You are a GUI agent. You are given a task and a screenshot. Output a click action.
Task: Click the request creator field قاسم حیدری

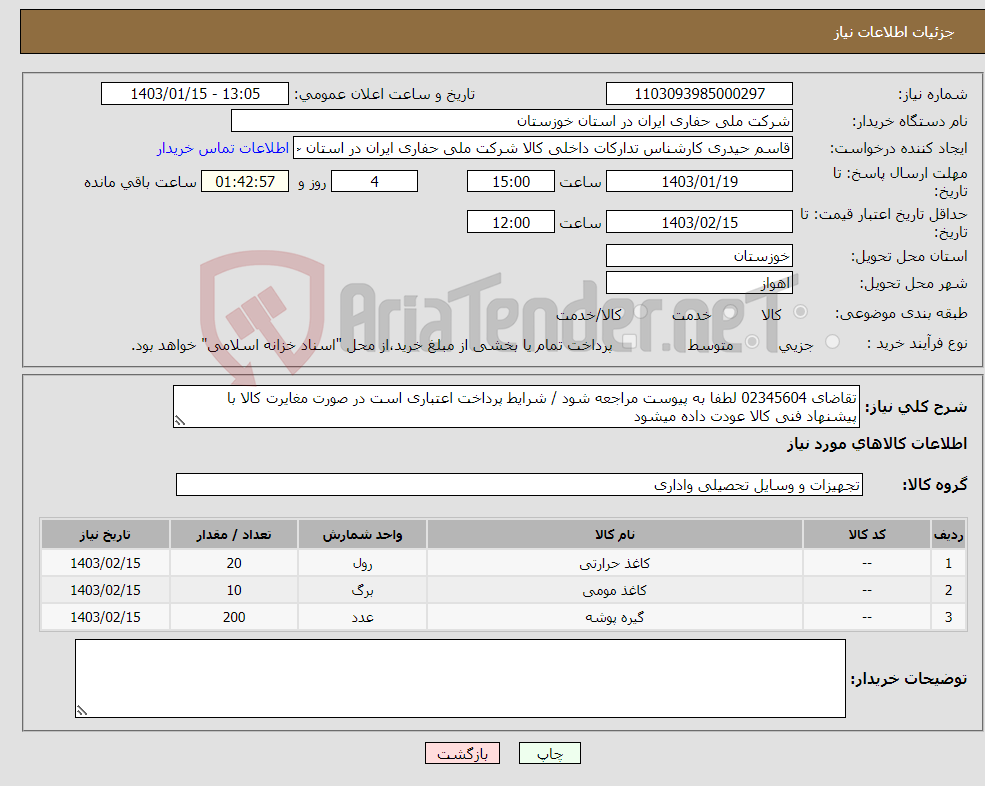click(x=543, y=148)
